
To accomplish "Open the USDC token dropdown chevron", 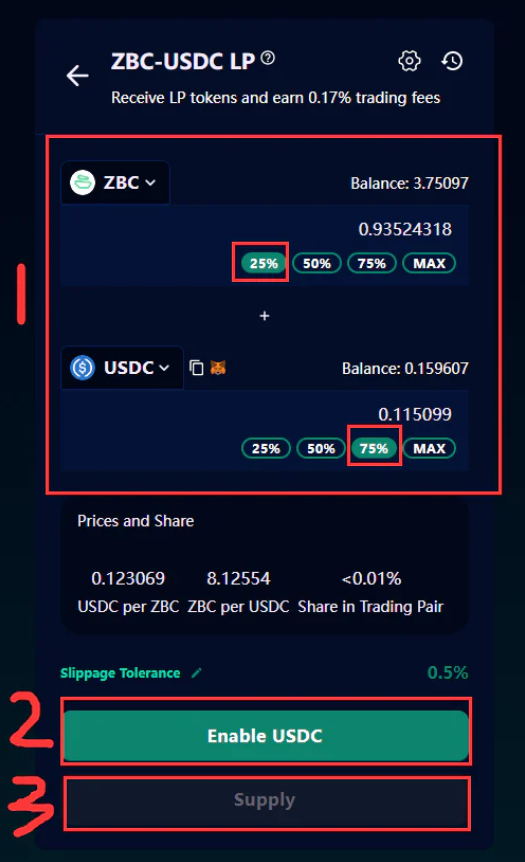I will (x=164, y=368).
